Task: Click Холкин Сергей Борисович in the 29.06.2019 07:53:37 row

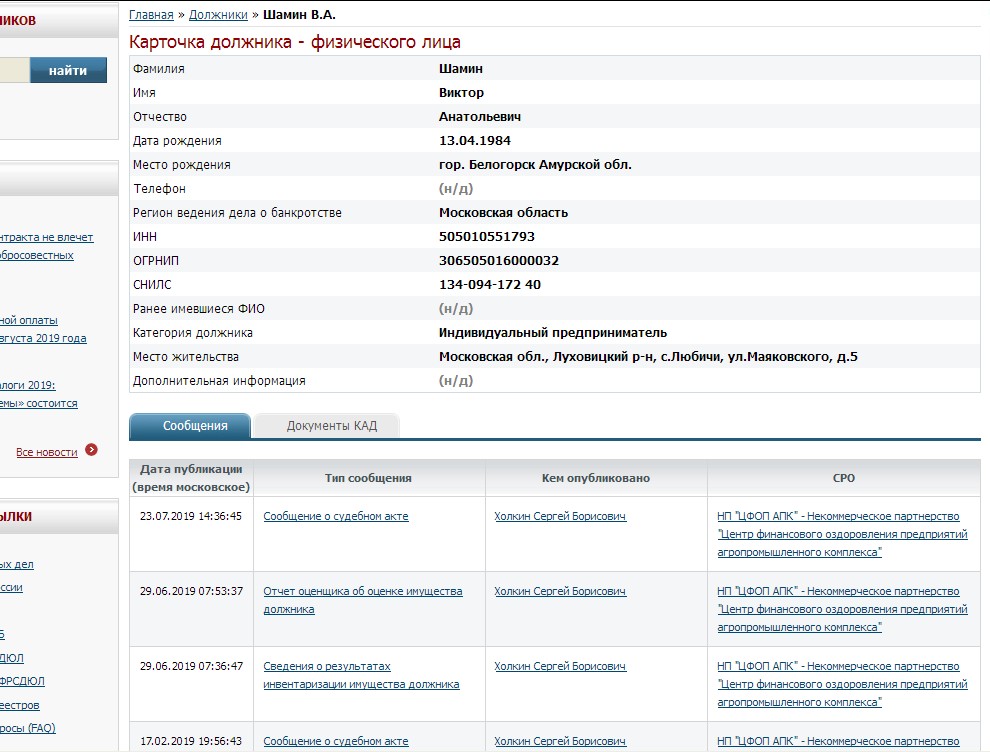Action: pos(559,591)
